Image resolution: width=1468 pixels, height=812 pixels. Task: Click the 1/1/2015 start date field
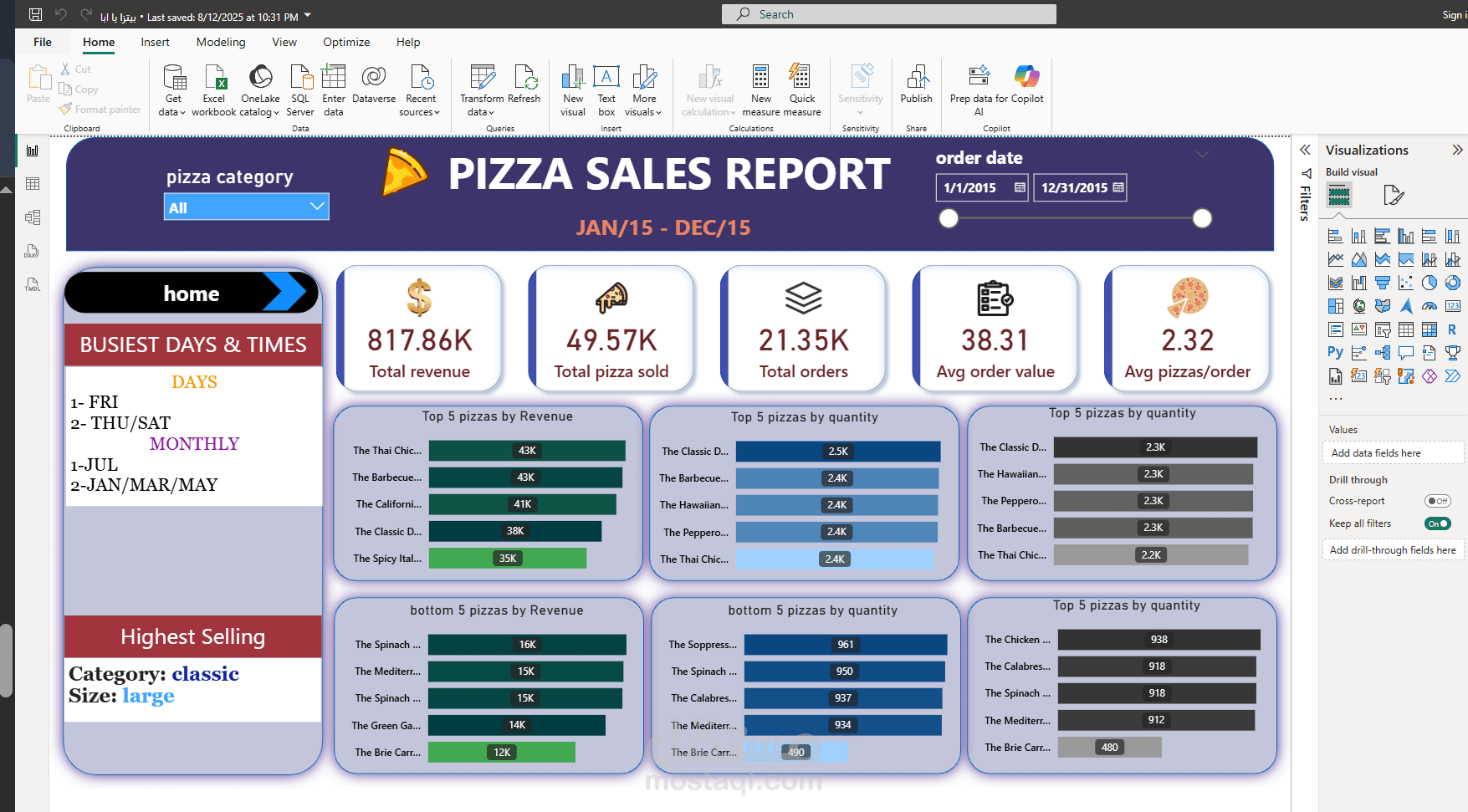pyautogui.click(x=982, y=187)
